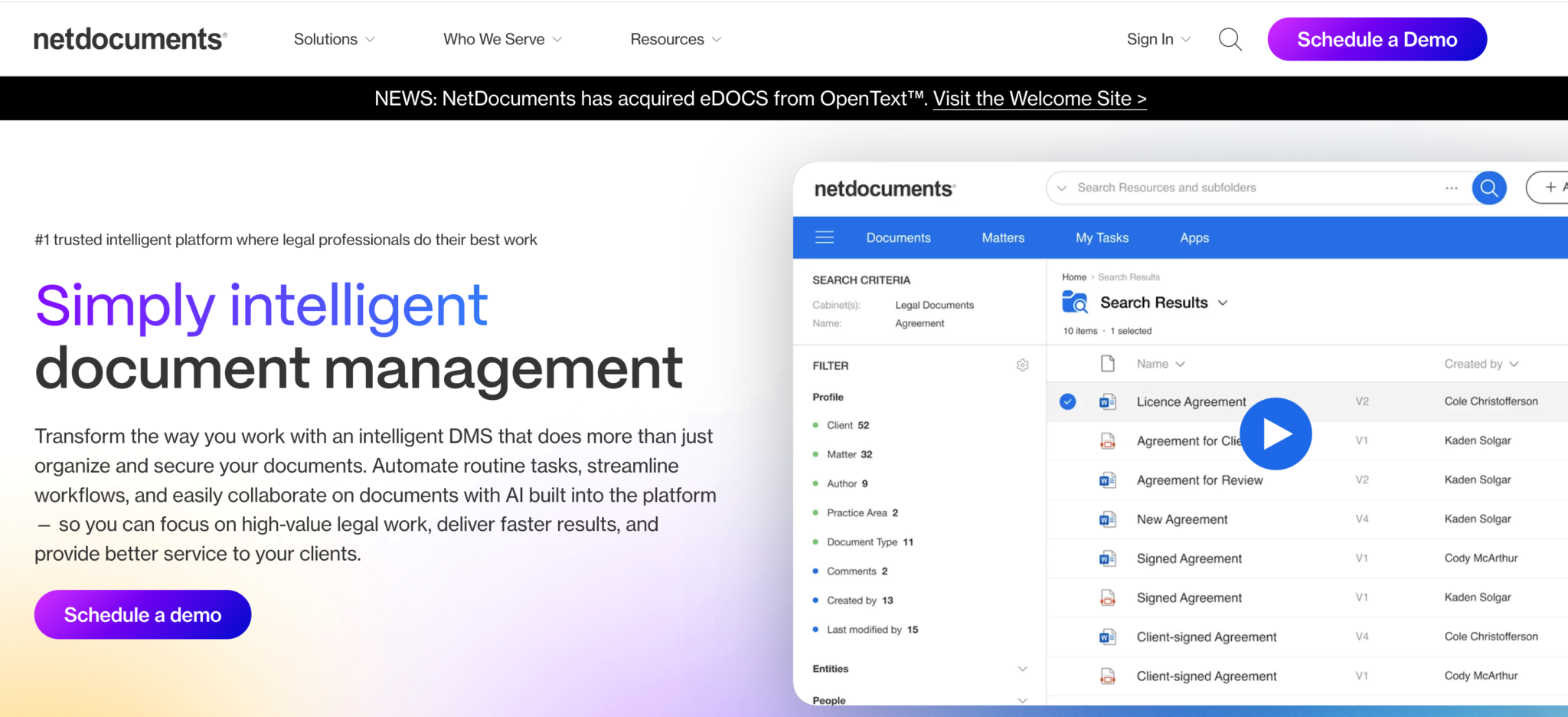Follow the Visit the Welcome Site link

1040,99
